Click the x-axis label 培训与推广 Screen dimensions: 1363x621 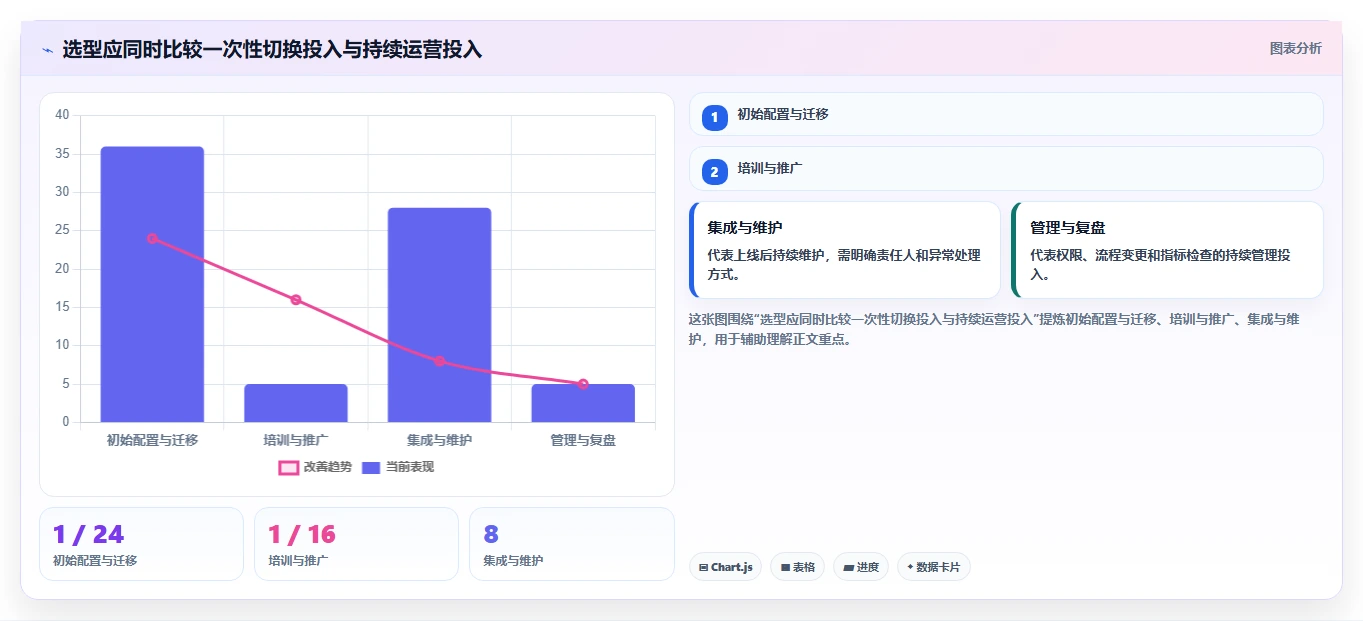[x=296, y=440]
